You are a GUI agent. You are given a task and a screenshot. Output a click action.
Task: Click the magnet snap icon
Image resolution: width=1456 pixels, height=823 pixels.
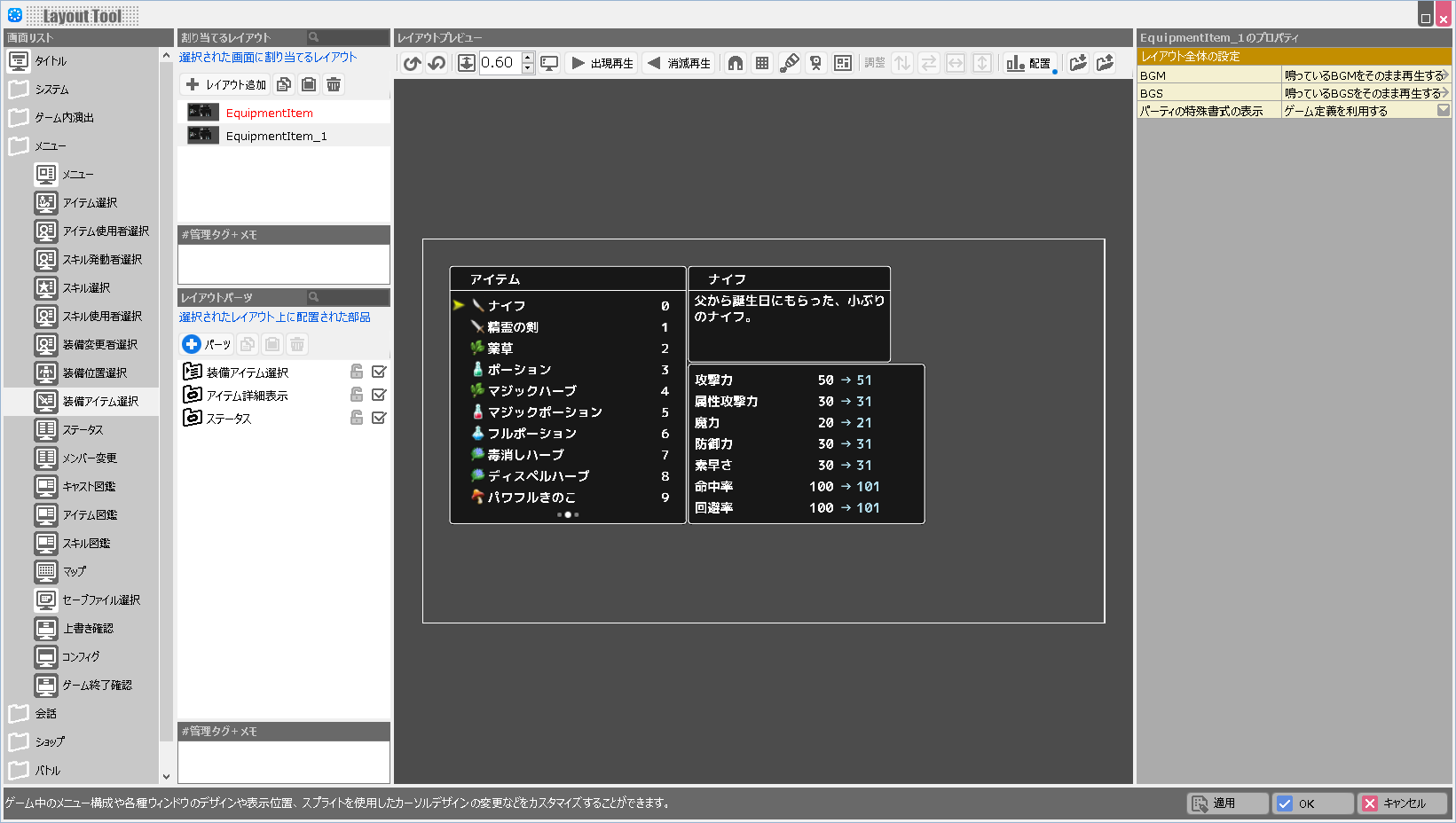click(x=736, y=63)
